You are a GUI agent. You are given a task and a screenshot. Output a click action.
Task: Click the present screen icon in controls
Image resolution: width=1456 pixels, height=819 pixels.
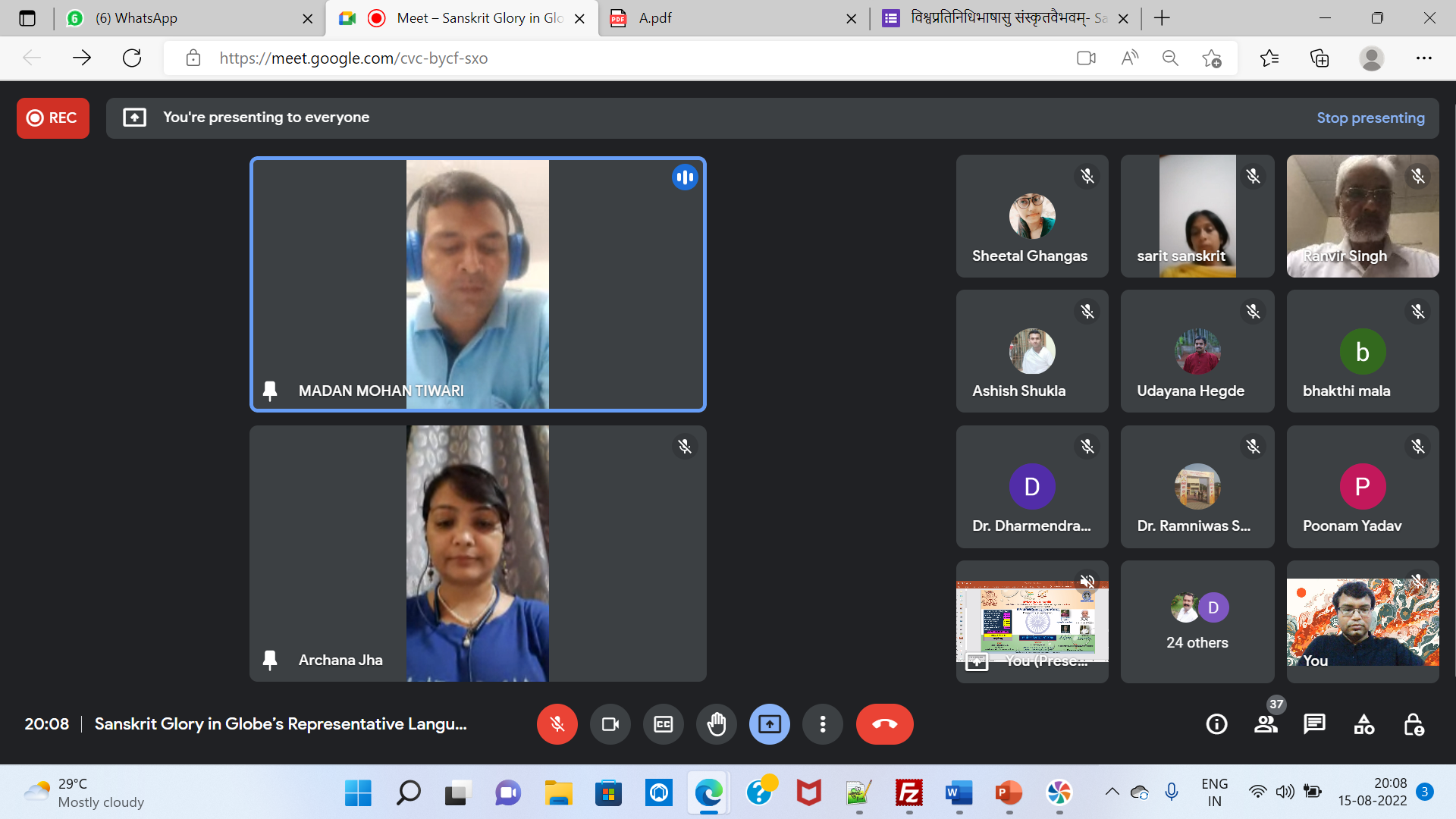pos(769,724)
